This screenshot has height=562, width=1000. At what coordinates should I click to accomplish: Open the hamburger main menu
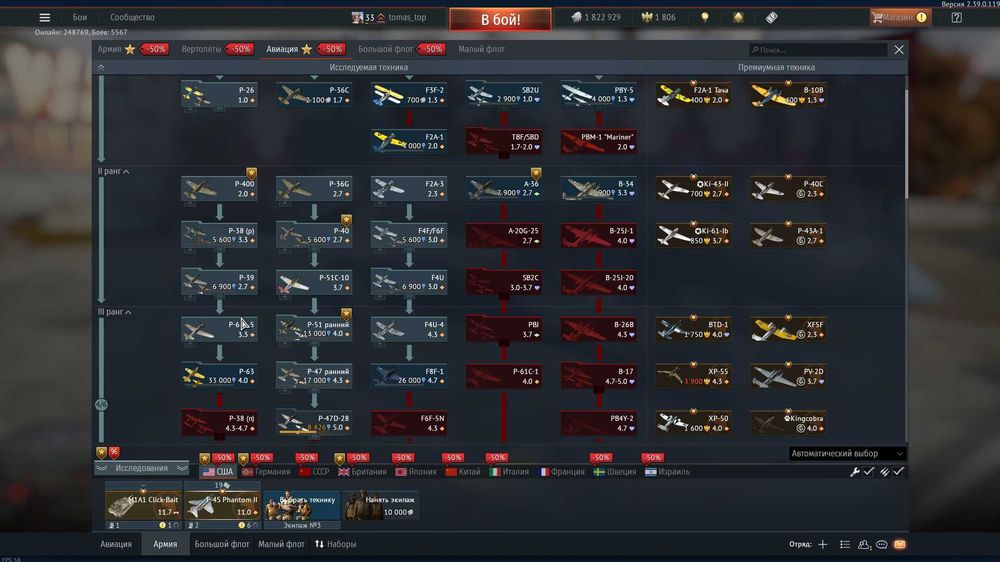(x=45, y=17)
